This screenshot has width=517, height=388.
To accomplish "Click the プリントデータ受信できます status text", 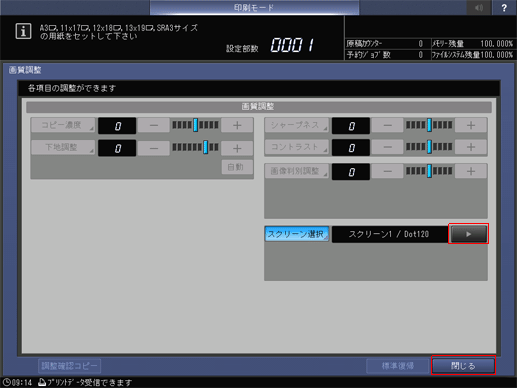I will click(x=89, y=382).
